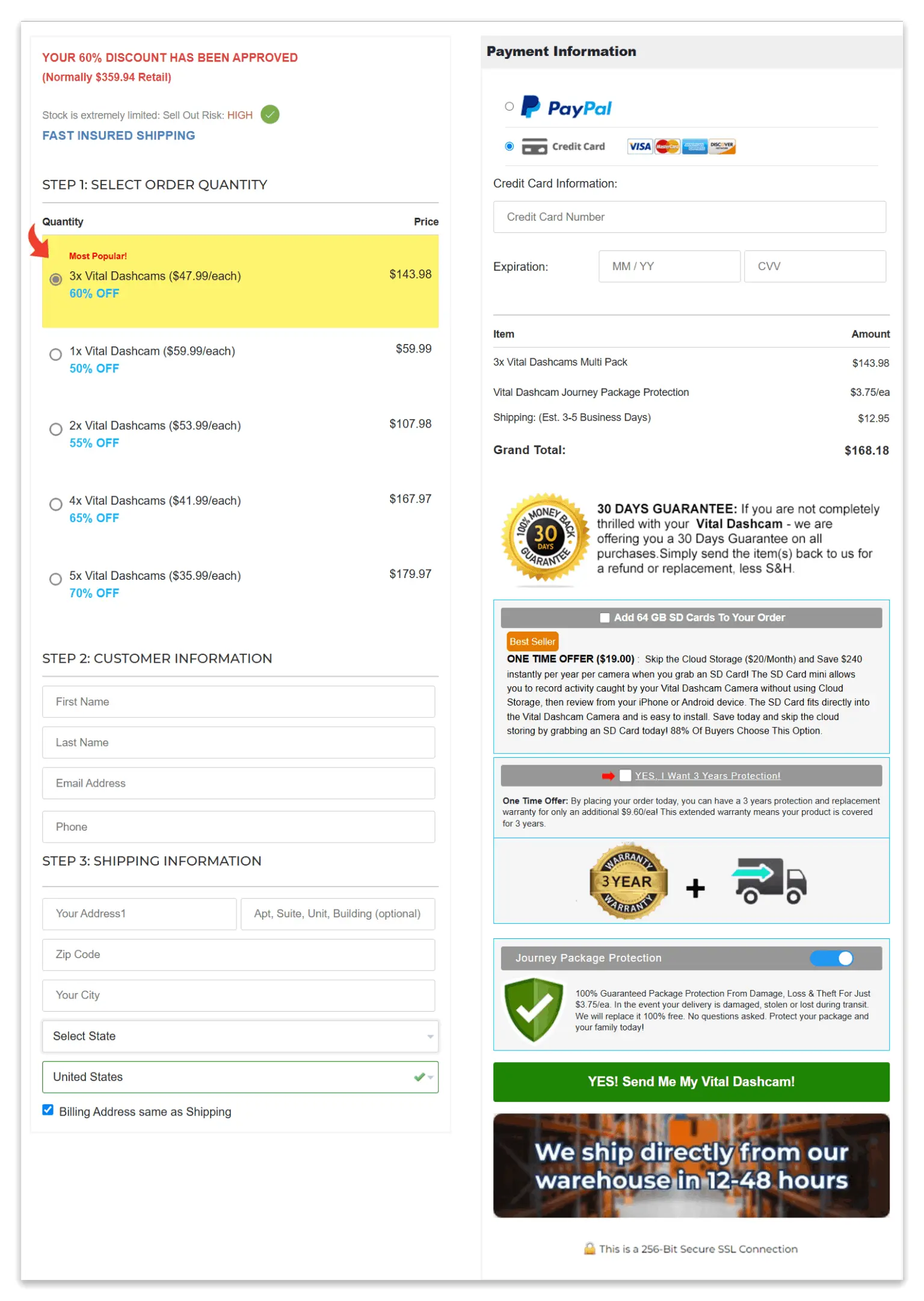Click the Best Seller badge
The width and height of the screenshot is (924, 1301).
click(x=532, y=641)
